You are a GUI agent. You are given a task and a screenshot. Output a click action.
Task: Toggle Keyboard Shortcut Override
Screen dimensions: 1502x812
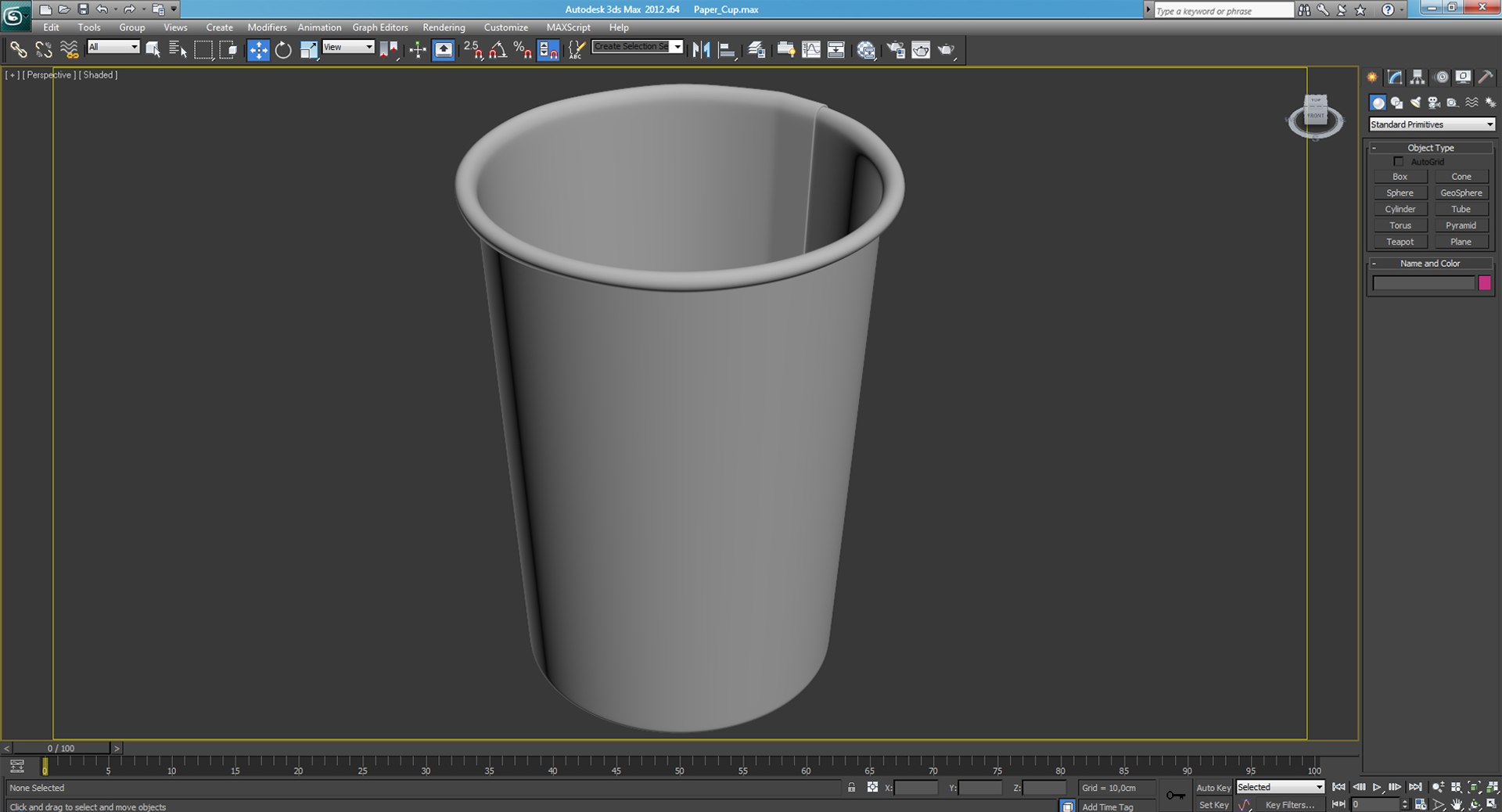click(444, 50)
